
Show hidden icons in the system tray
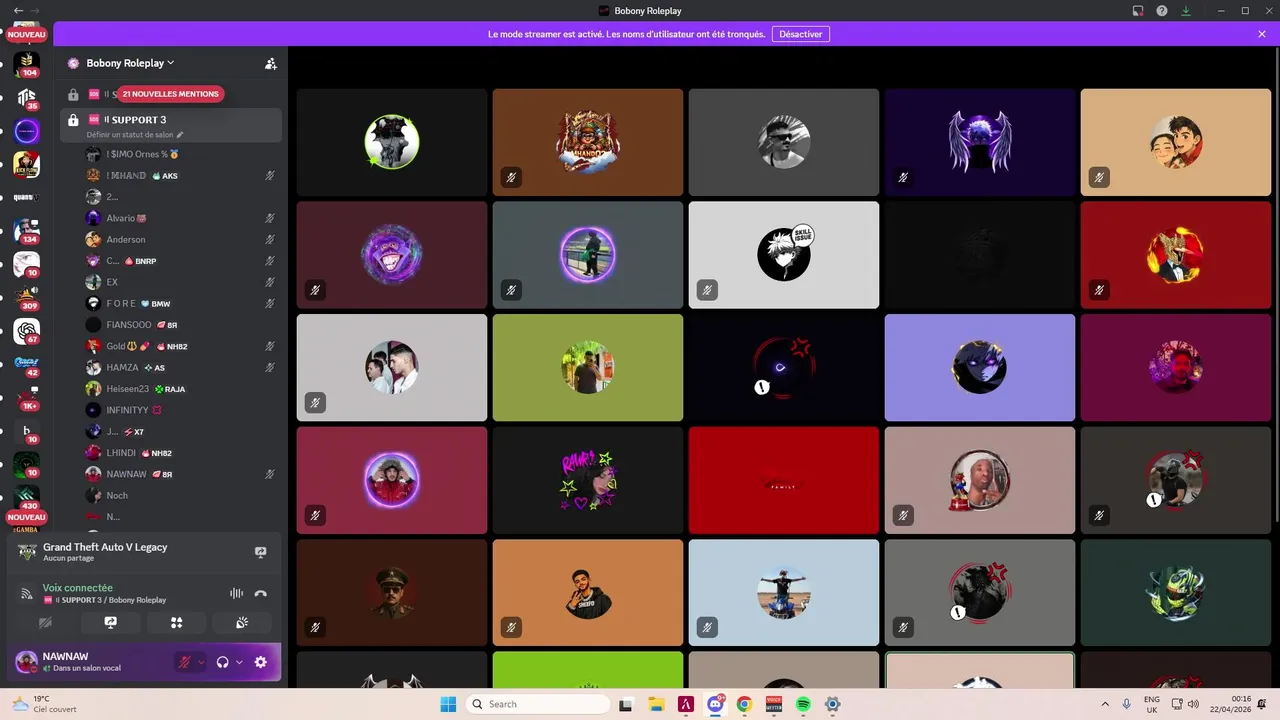point(1105,704)
